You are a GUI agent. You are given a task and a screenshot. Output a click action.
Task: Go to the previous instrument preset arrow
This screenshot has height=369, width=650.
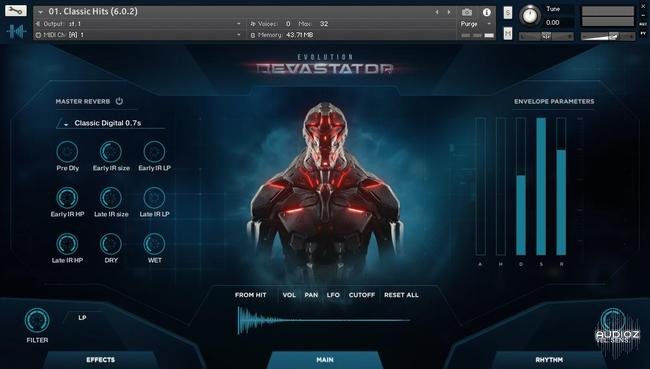[x=437, y=12]
